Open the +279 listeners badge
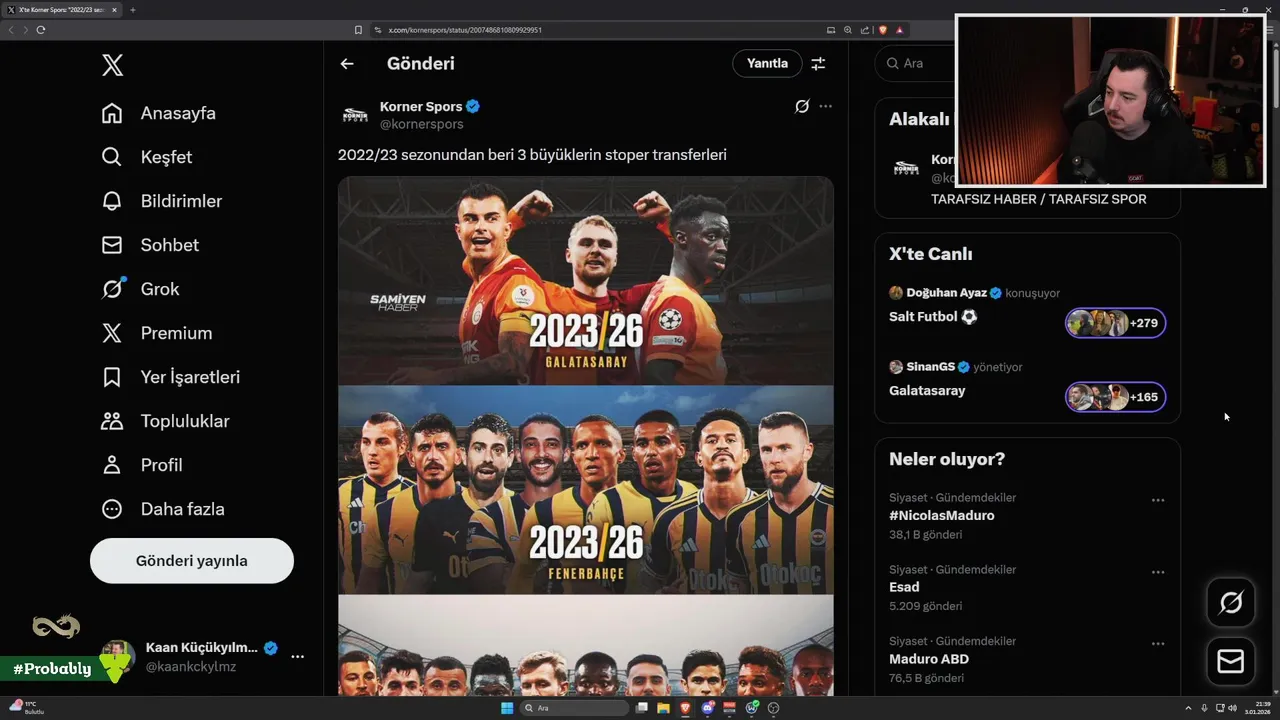Screen dimensions: 1280x720 pyautogui.click(x=1115, y=323)
